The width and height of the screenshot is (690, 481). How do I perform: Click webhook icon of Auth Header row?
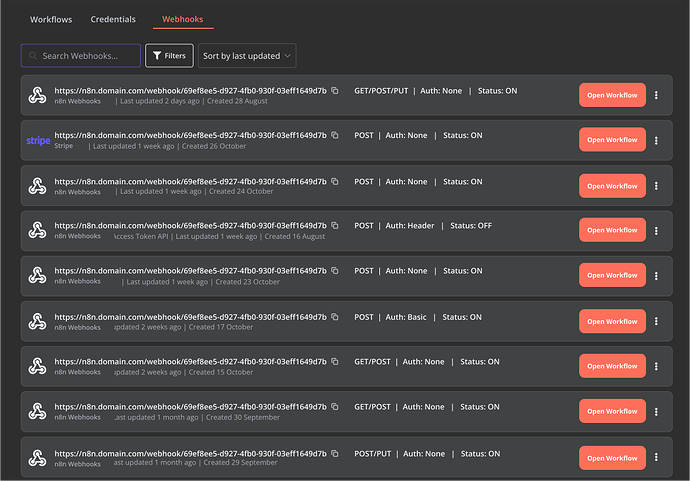(x=37, y=230)
